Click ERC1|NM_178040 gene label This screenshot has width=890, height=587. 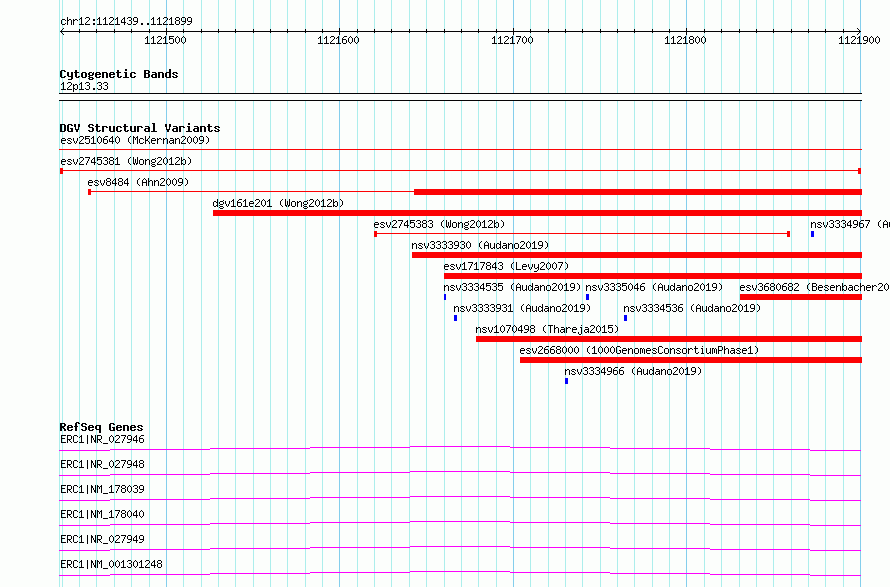tap(102, 514)
